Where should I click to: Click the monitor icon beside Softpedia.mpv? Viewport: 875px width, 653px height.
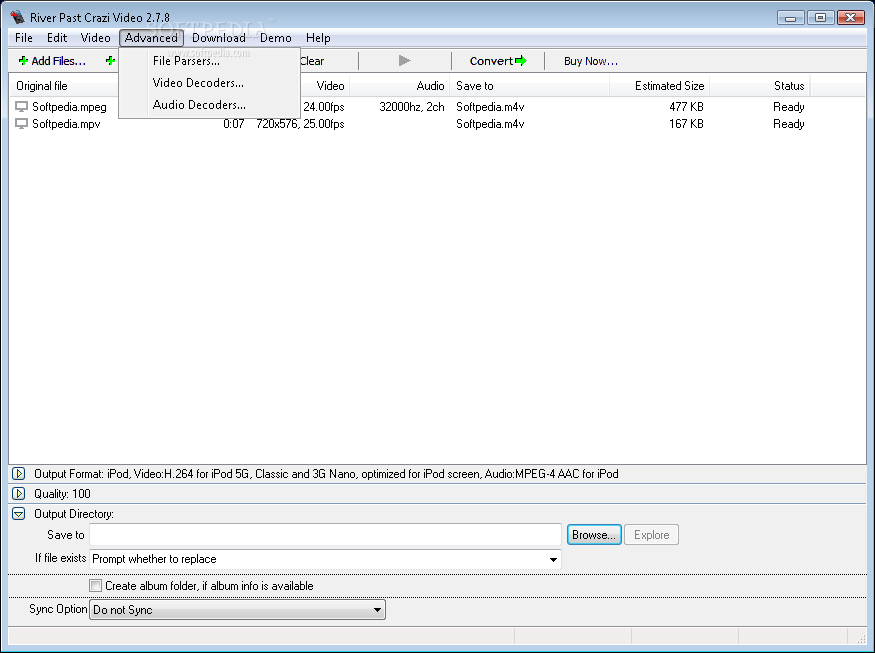tap(21, 123)
